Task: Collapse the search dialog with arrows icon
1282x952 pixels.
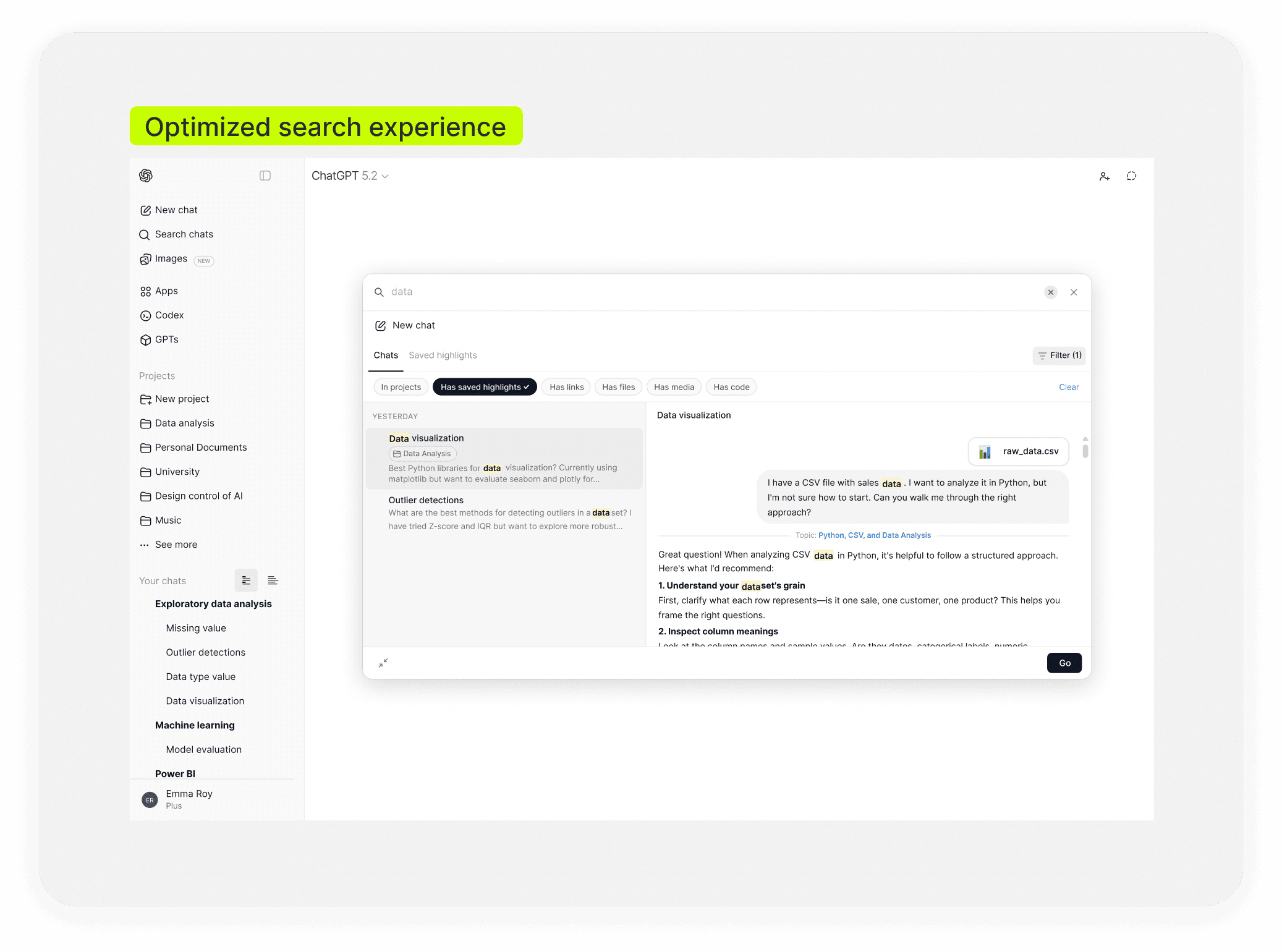Action: (x=383, y=663)
